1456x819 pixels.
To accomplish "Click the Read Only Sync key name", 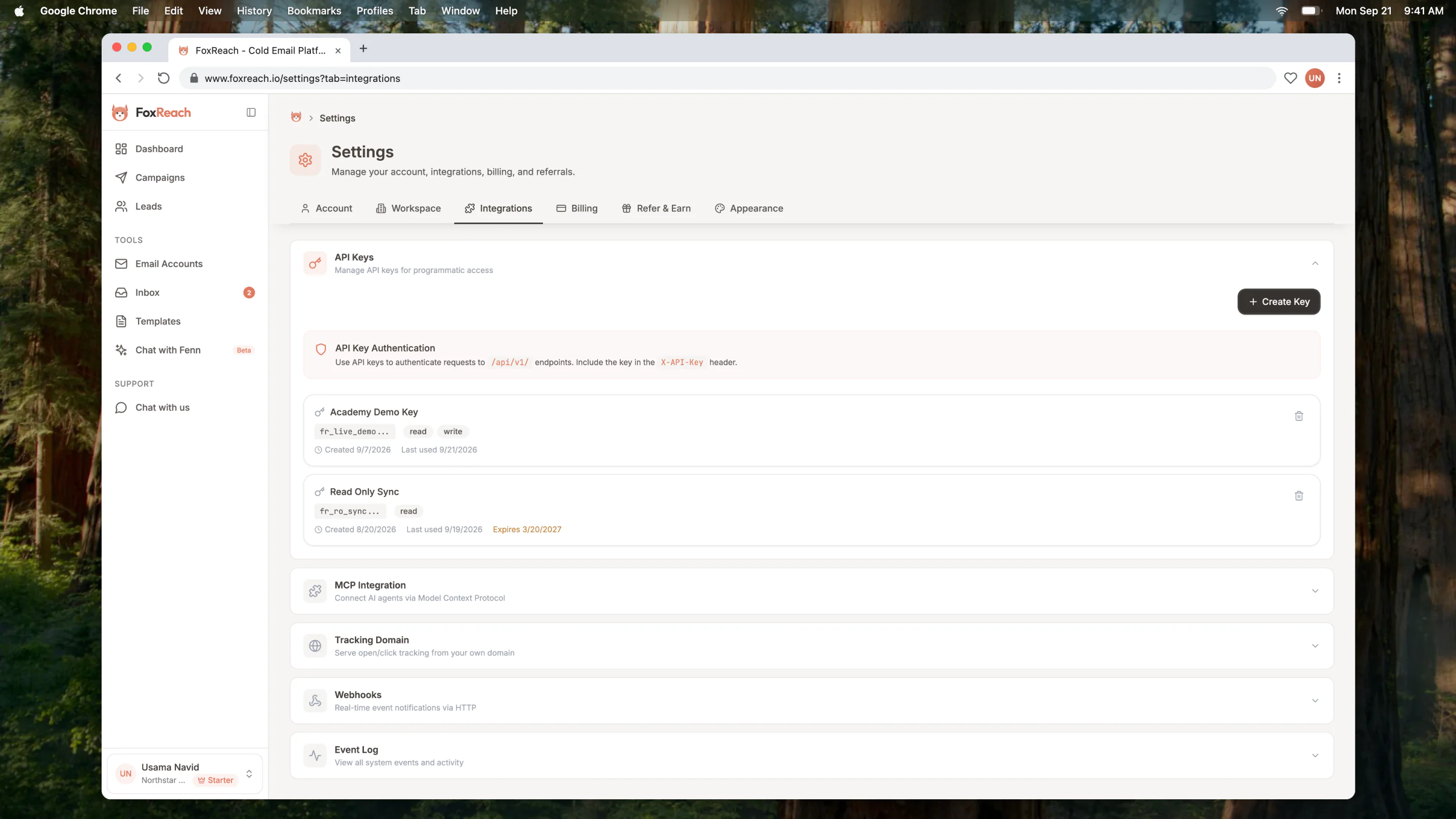I will (x=364, y=492).
